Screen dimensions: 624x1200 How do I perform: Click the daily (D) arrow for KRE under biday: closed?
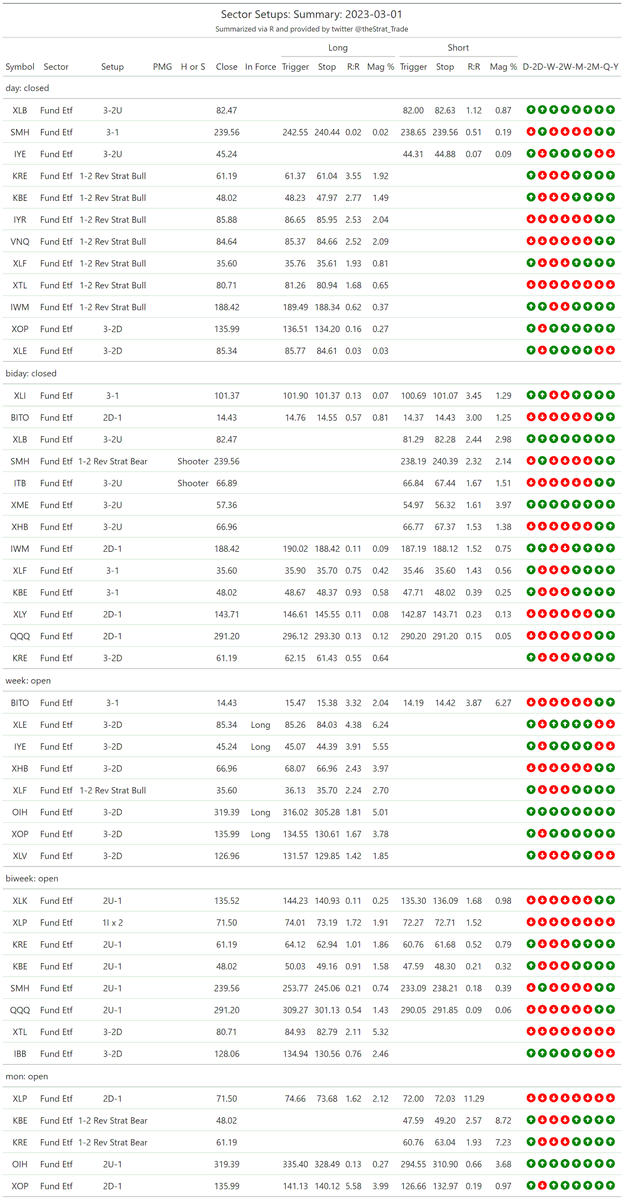pos(531,658)
